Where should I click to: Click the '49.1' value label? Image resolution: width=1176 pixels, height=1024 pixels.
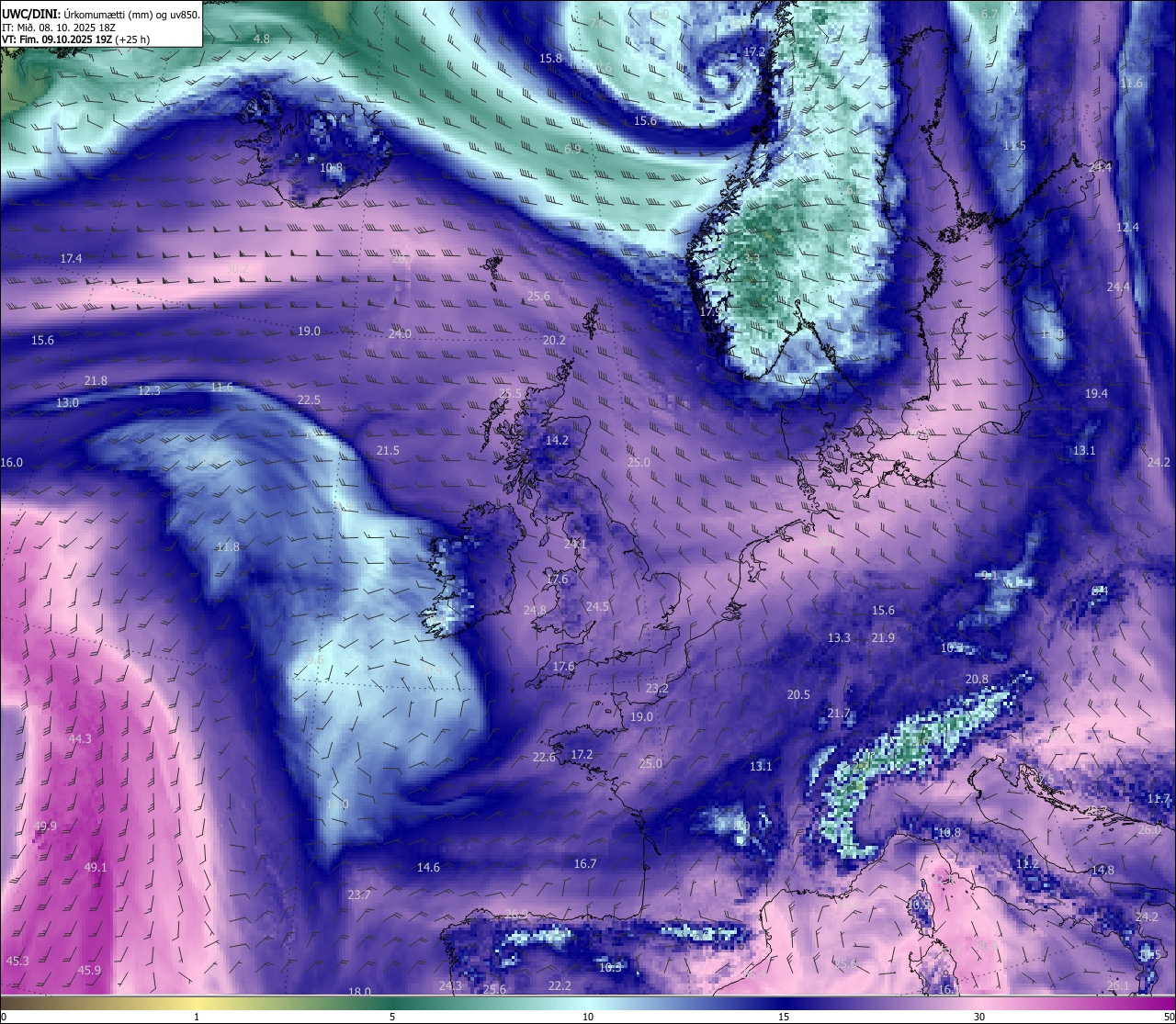(96, 868)
